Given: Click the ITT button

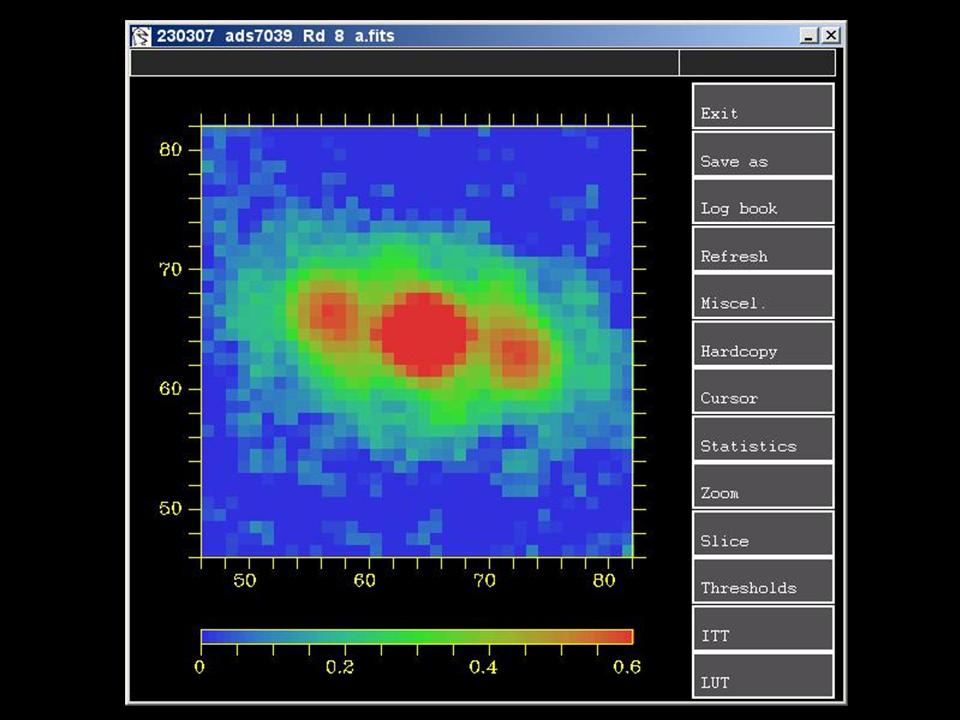Looking at the screenshot, I should click(762, 629).
